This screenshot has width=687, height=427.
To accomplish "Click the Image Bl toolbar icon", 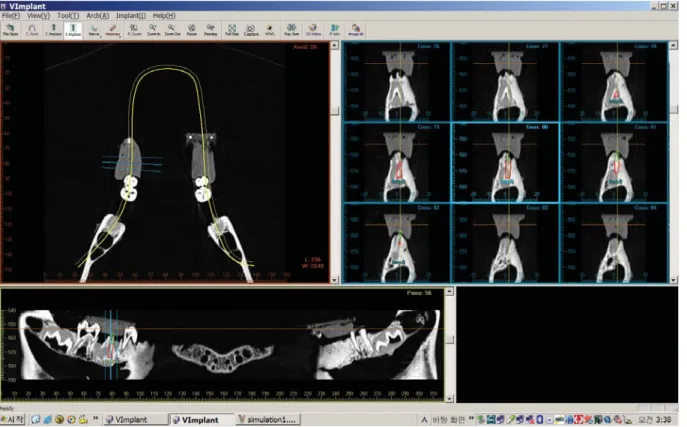I will (355, 30).
